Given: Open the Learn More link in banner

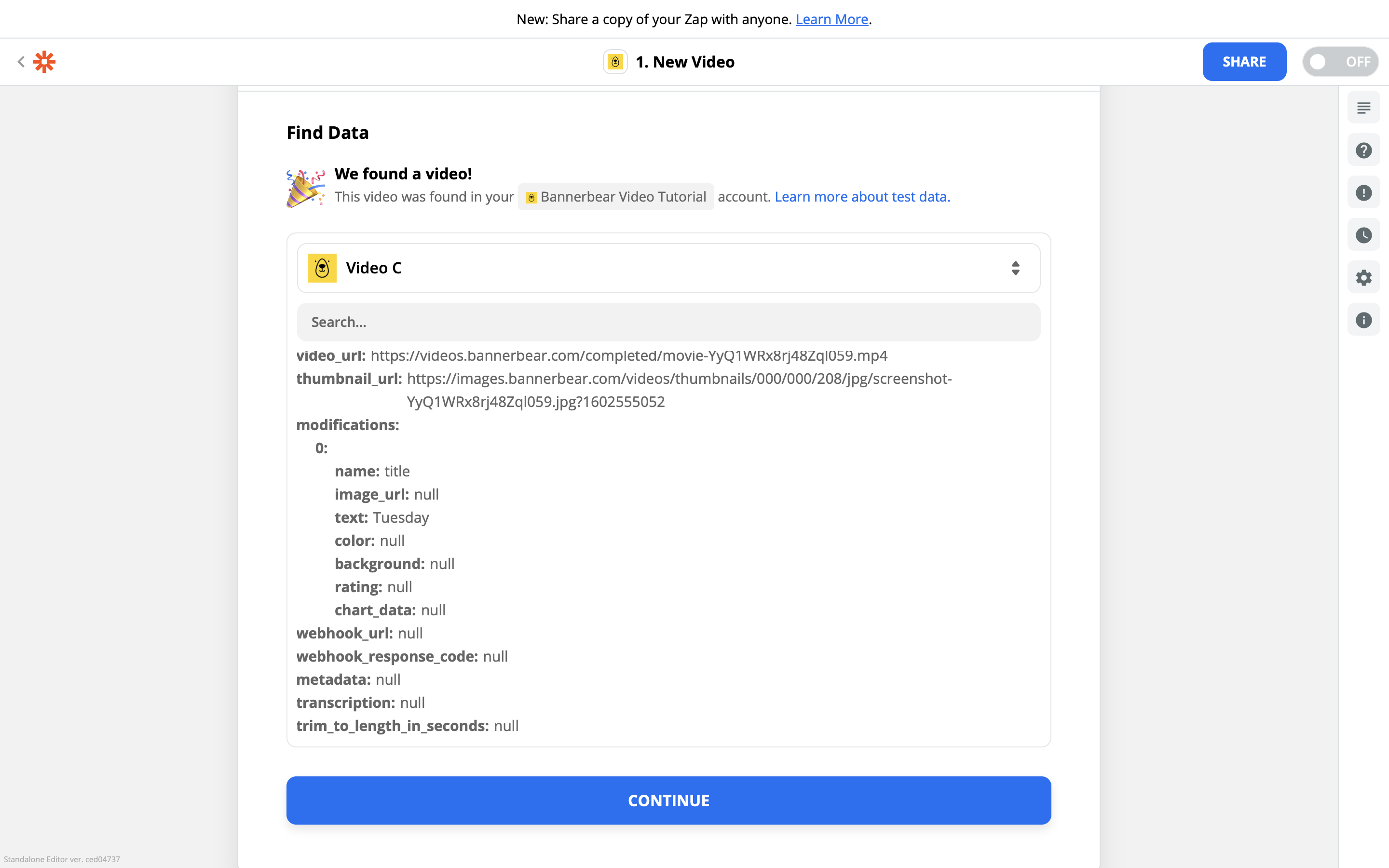Looking at the screenshot, I should 831,19.
